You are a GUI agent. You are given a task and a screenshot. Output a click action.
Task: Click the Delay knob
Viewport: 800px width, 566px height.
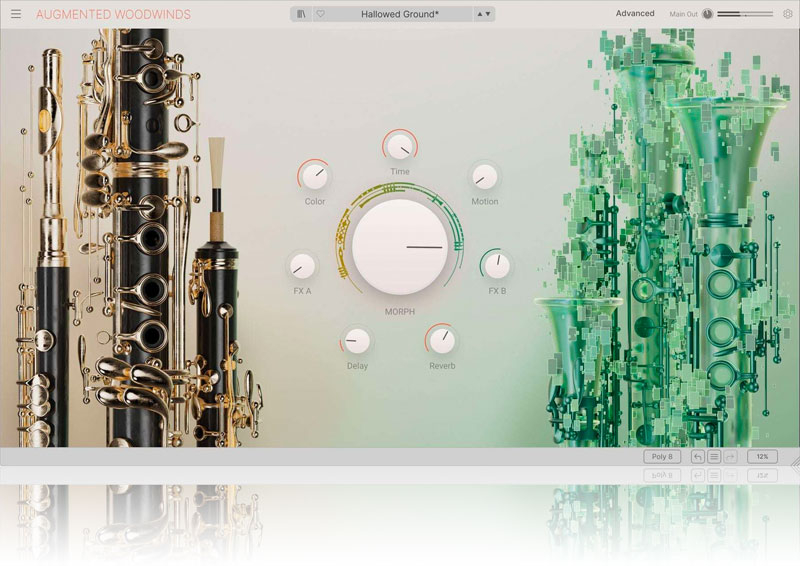point(357,341)
